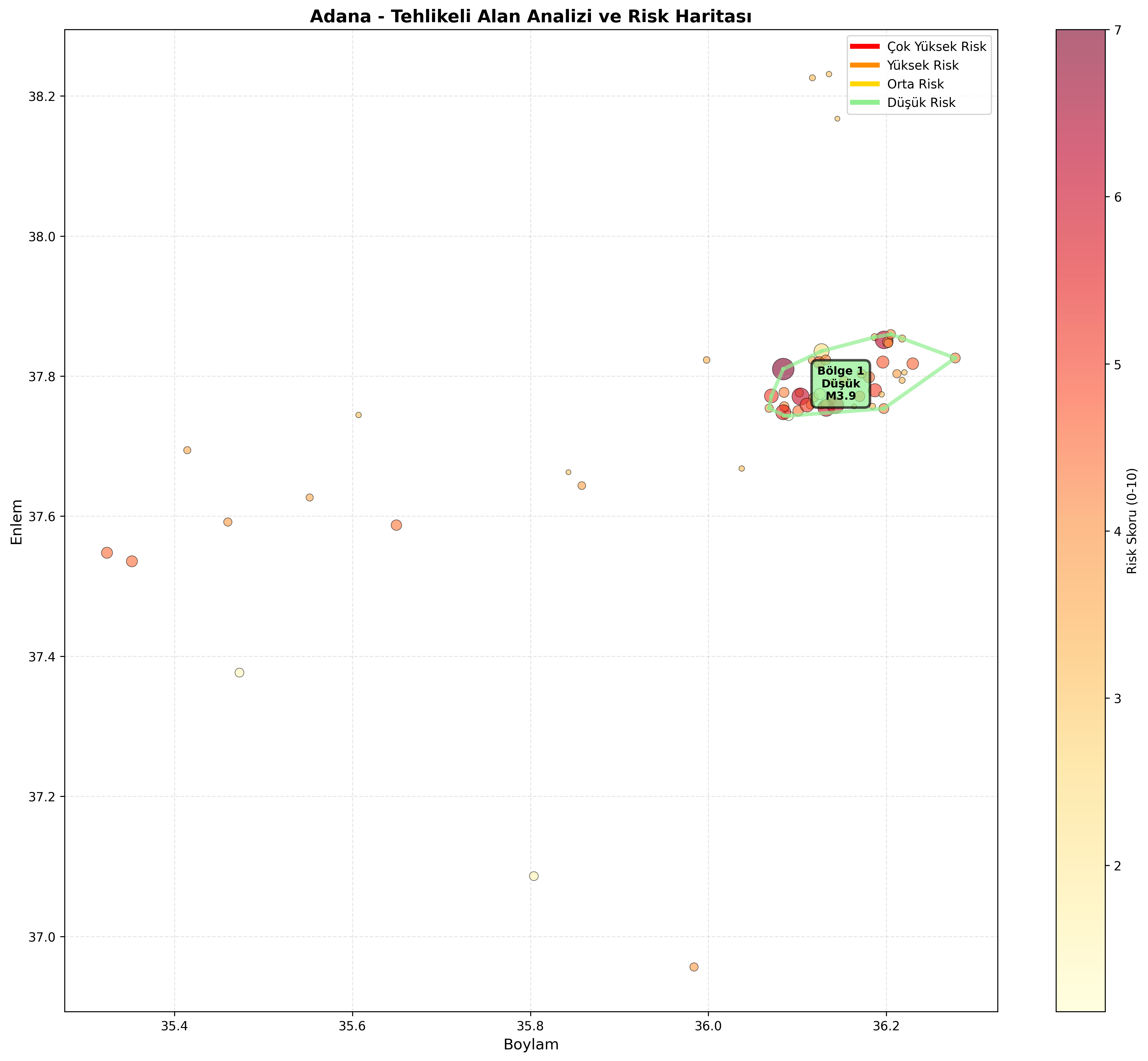Click the y-axis tick label 37.4
This screenshot has height=1061, width=1148.
point(43,657)
